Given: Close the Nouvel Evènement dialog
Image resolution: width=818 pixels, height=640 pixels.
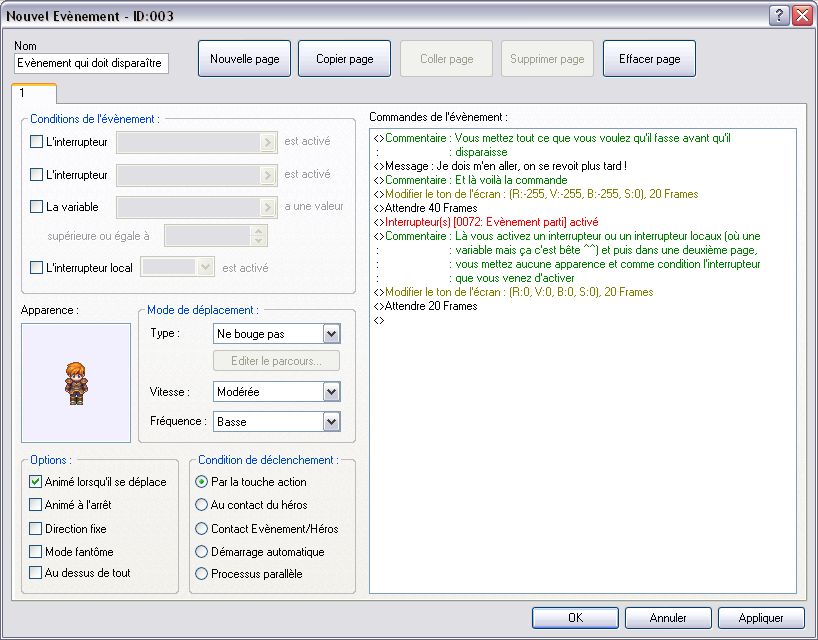Looking at the screenshot, I should 802,16.
